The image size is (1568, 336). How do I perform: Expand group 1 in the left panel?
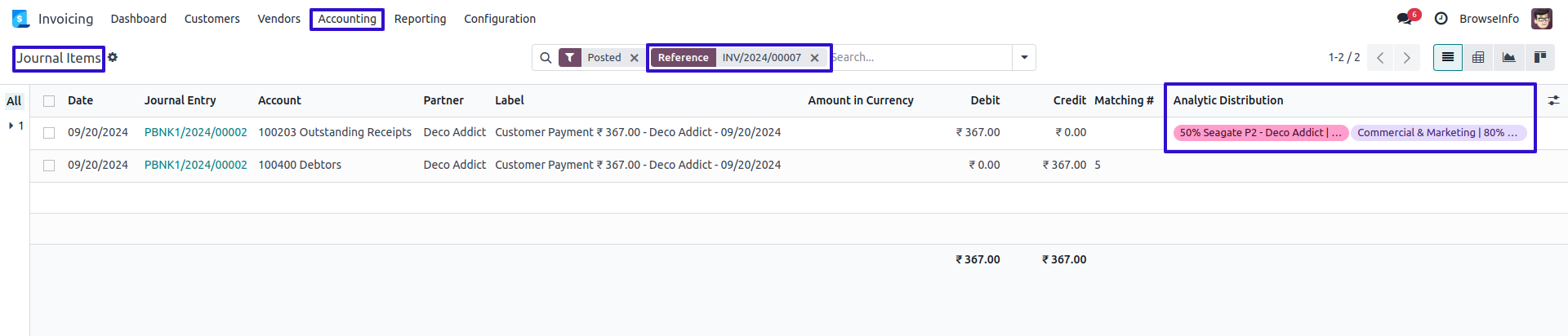click(x=16, y=126)
